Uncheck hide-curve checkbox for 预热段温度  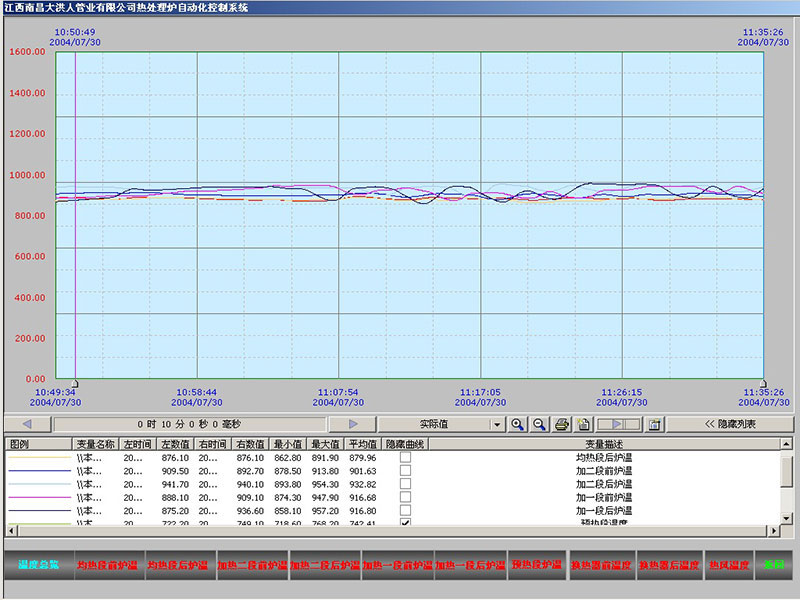pos(405,522)
